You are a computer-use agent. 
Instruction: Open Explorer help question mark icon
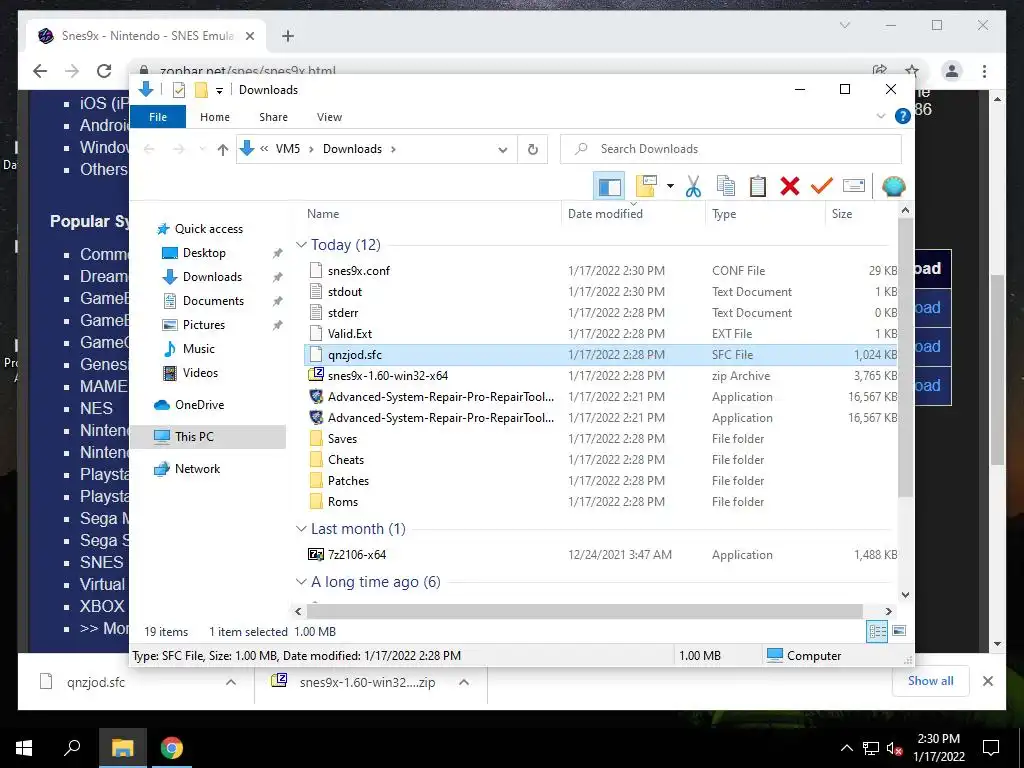pos(903,116)
